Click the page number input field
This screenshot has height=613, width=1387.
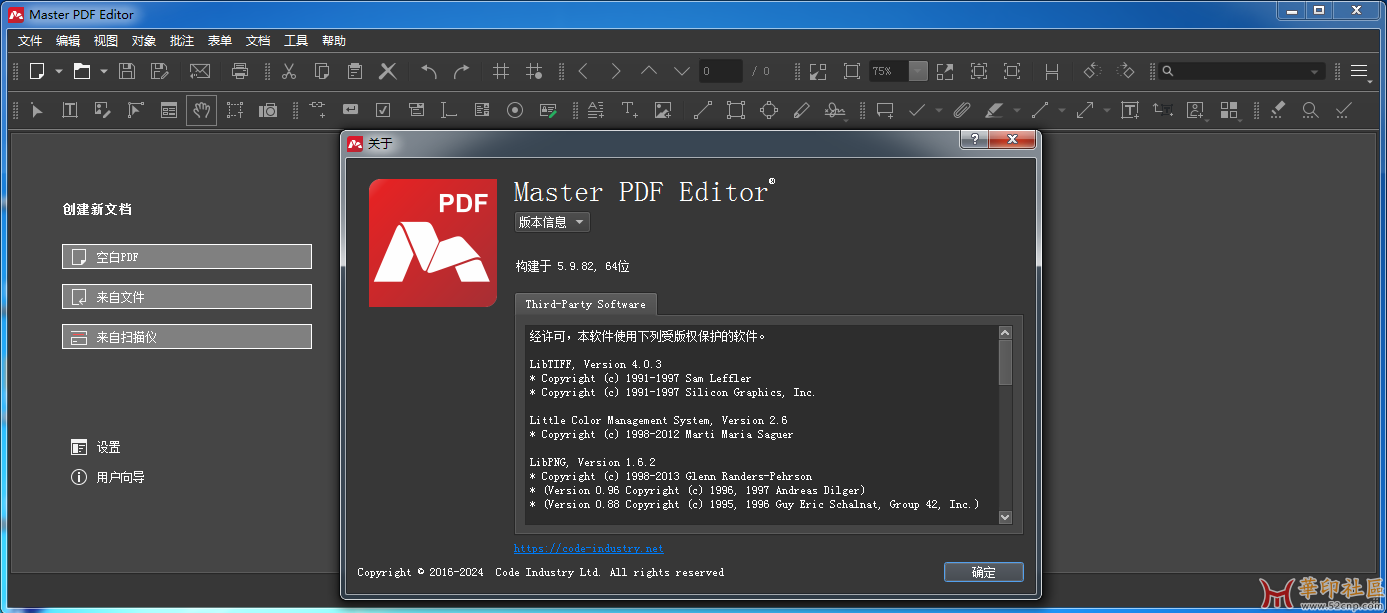tap(721, 71)
